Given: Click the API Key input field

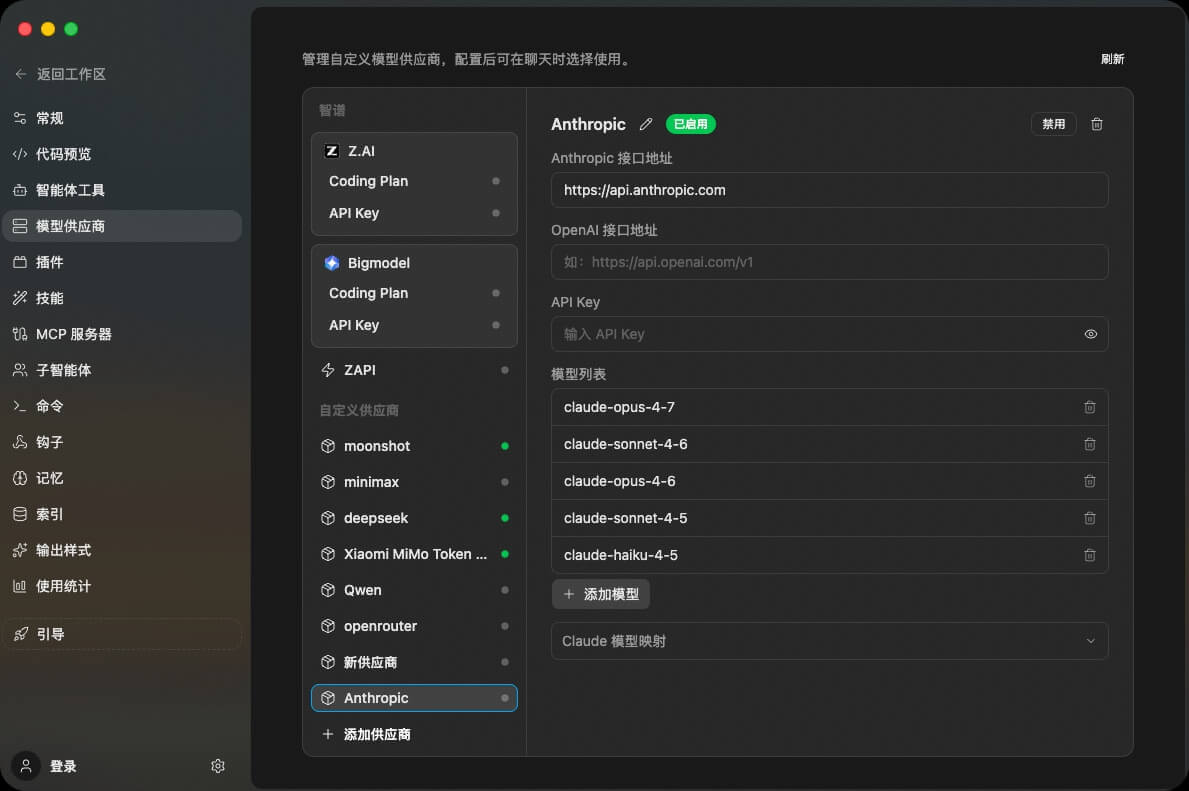Looking at the screenshot, I should 830,334.
